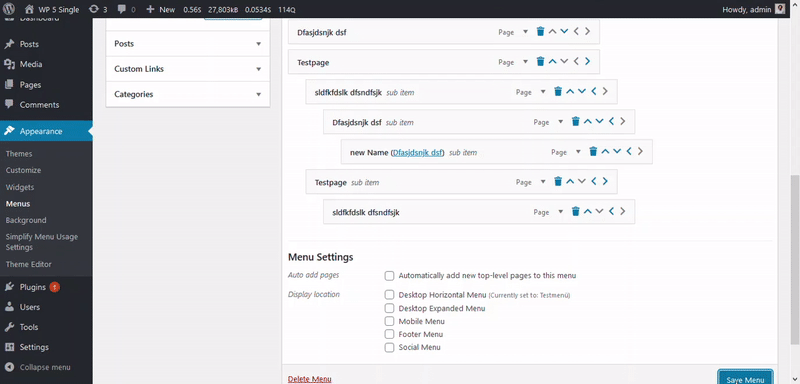Enable automatically add new top-level pages
The image size is (800, 384).
tap(389, 276)
